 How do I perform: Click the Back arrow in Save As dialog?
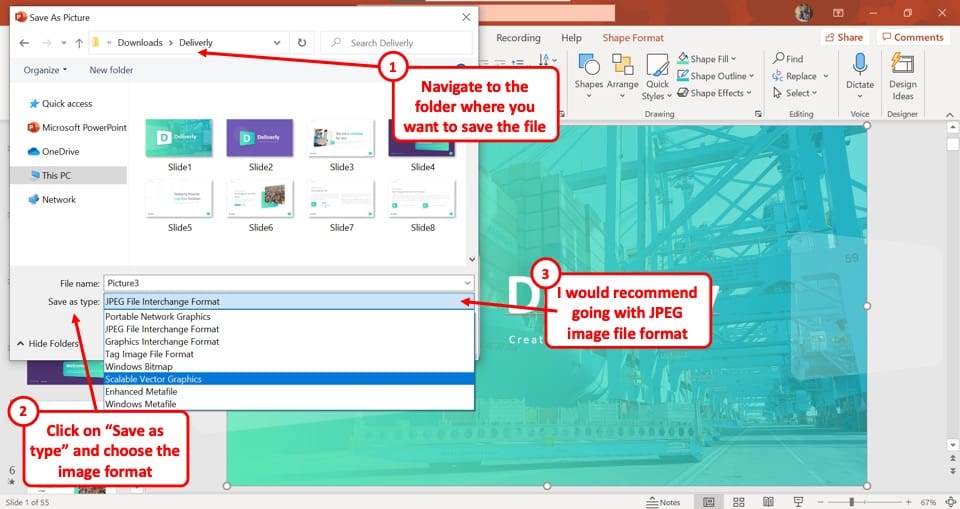(x=24, y=43)
